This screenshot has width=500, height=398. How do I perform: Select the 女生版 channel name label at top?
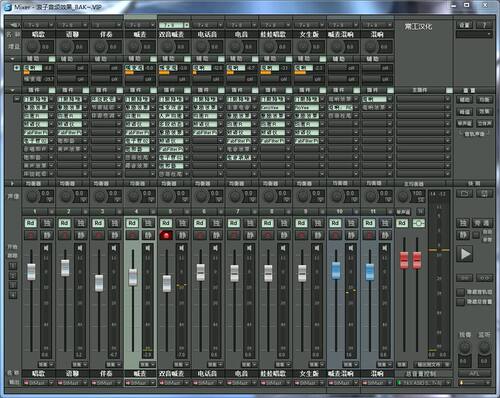click(309, 34)
